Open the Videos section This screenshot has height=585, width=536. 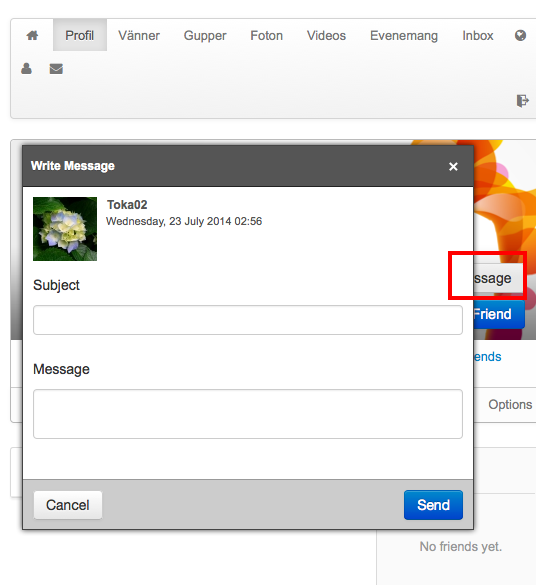tap(326, 35)
